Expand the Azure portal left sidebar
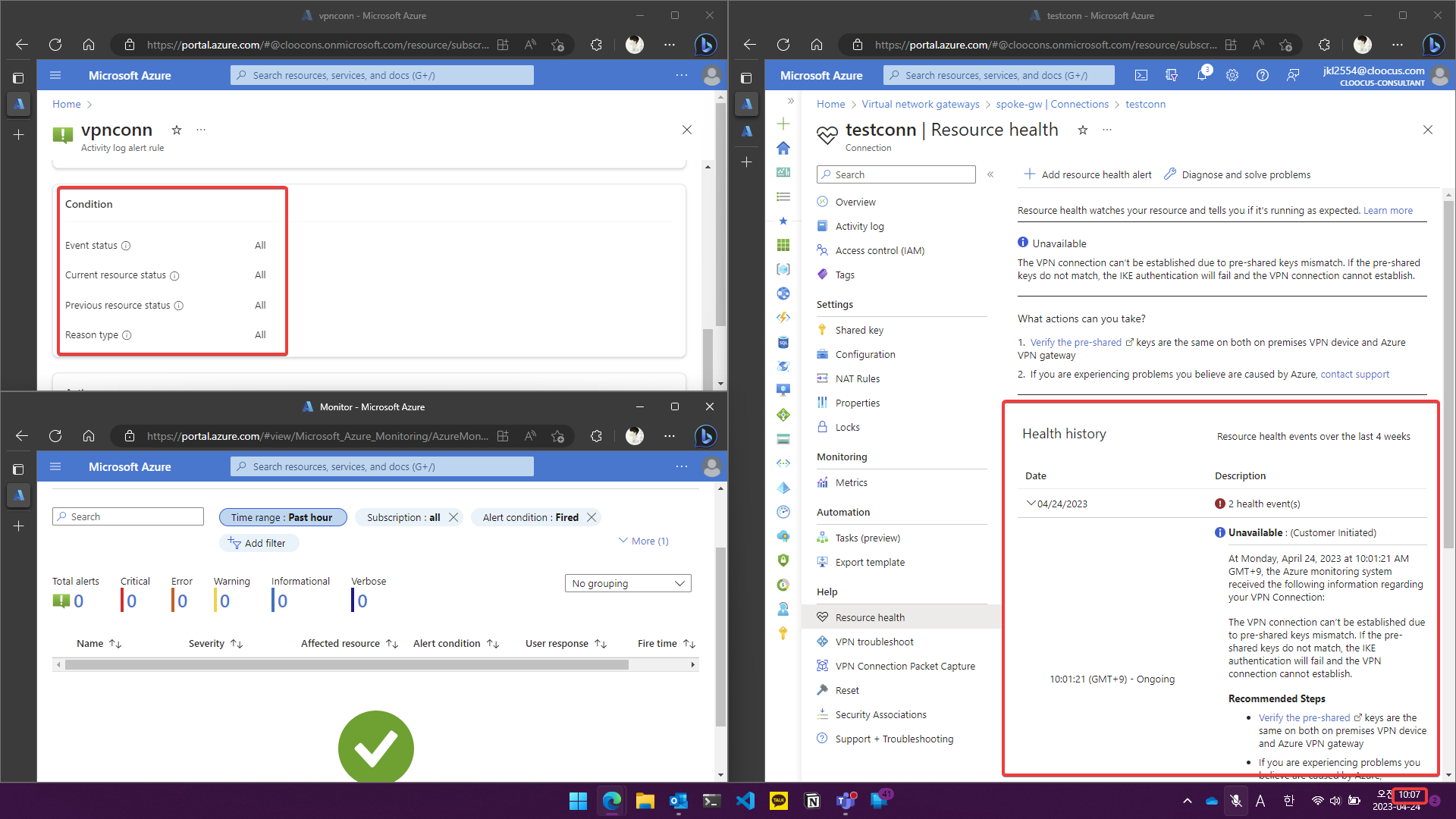 tap(790, 100)
